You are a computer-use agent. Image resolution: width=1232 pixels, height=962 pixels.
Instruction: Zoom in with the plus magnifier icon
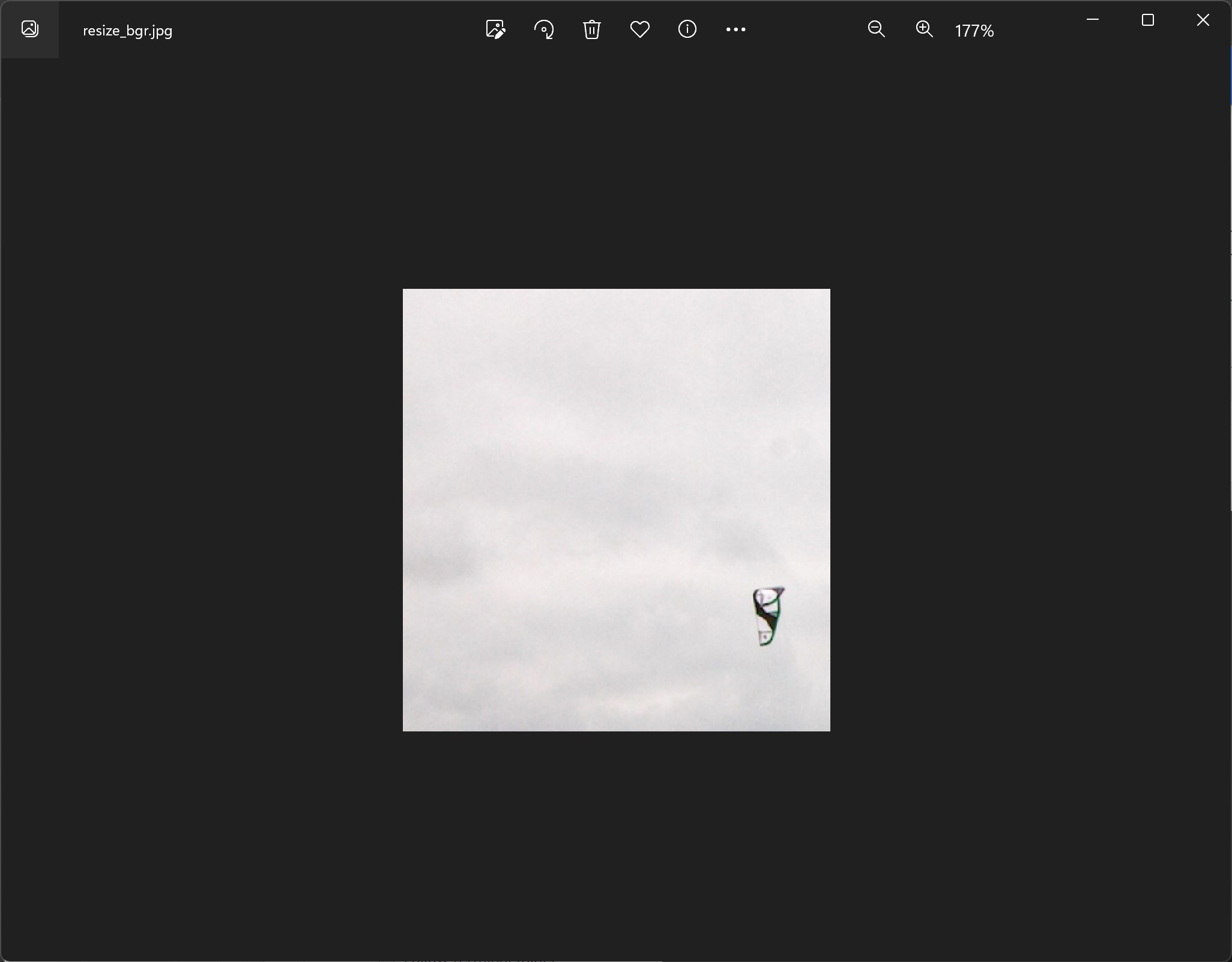pos(925,29)
